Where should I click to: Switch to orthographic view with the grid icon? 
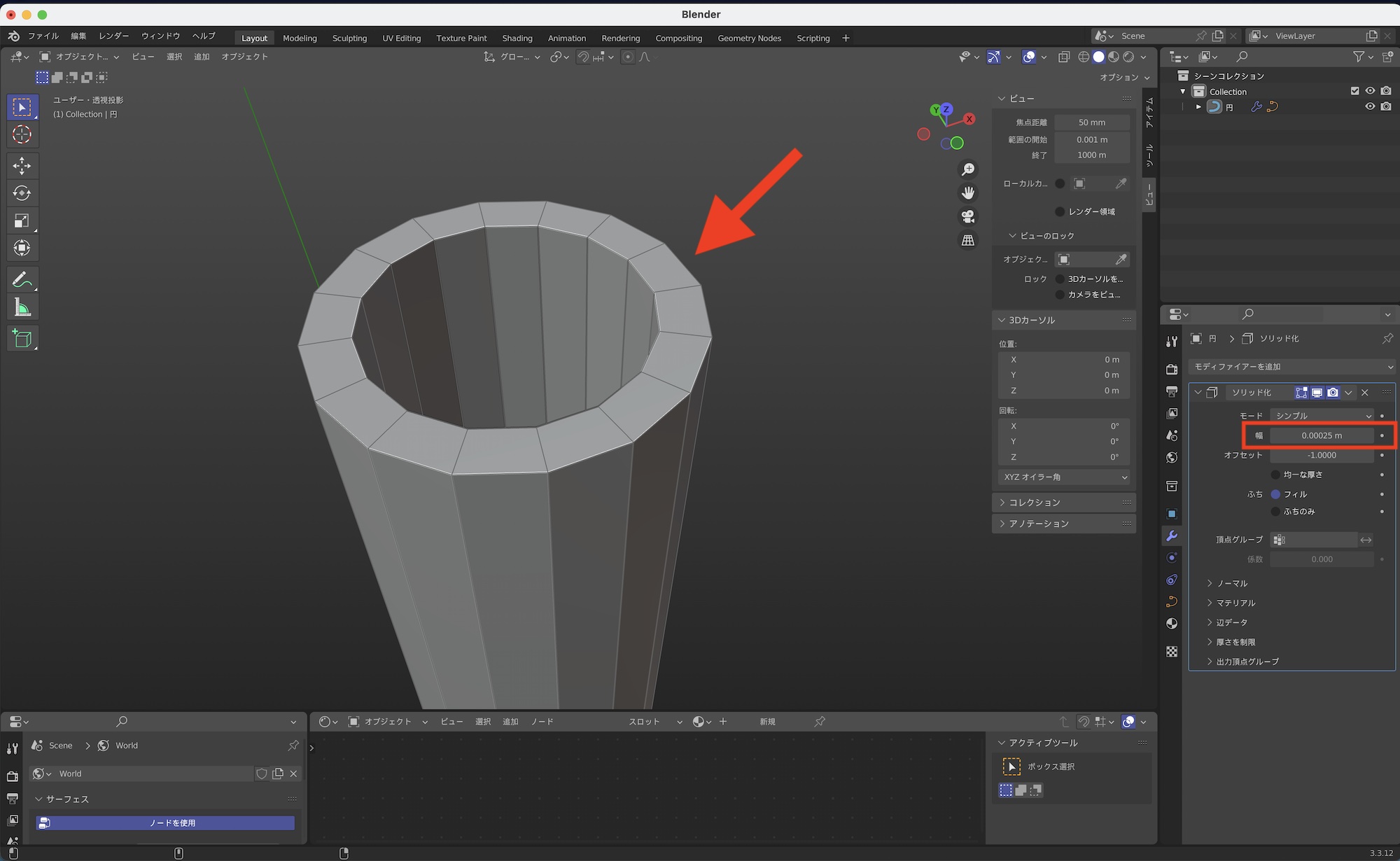968,240
